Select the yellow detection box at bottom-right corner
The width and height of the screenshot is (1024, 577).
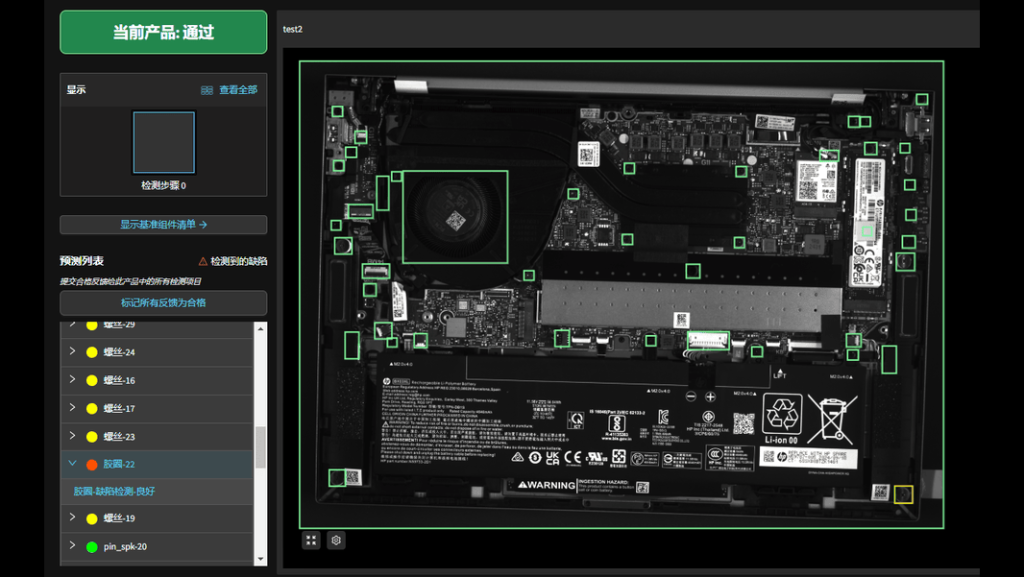click(903, 494)
